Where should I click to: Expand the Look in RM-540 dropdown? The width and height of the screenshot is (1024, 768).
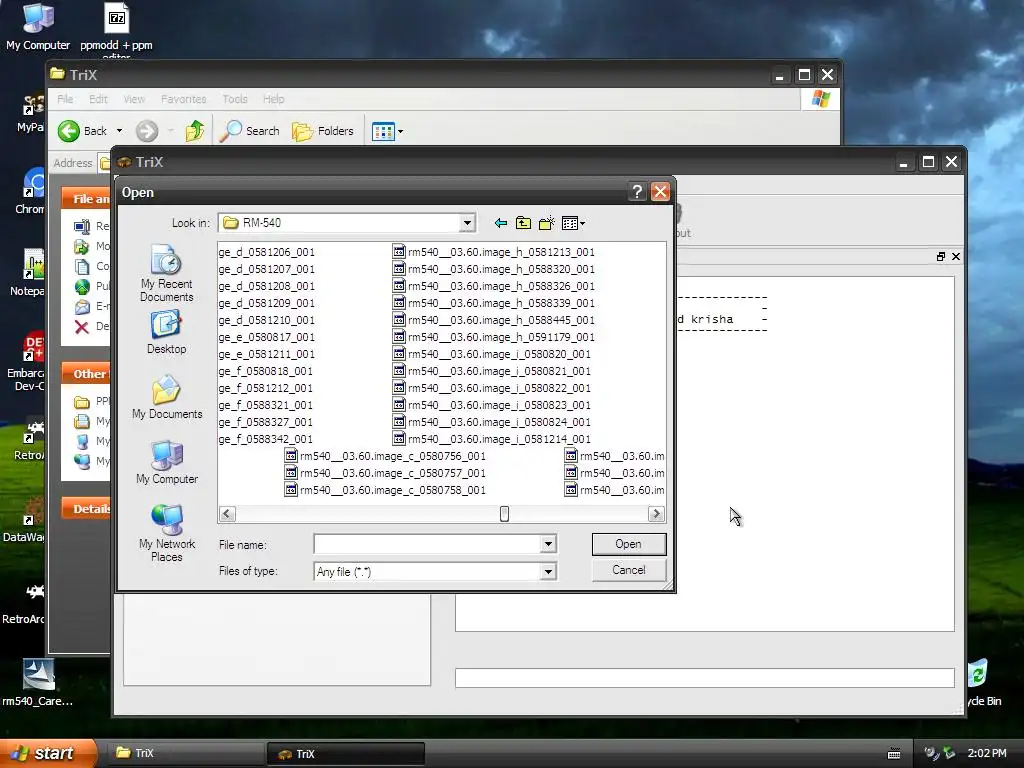467,223
